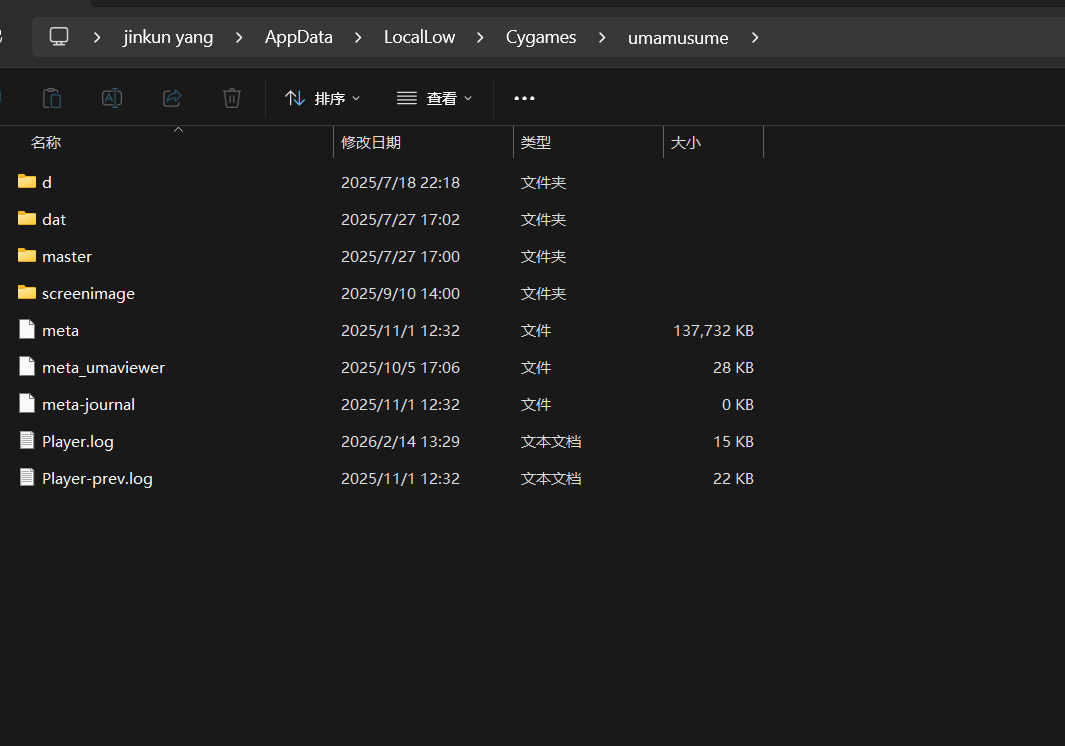Click the Rename toolbar icon

point(112,98)
